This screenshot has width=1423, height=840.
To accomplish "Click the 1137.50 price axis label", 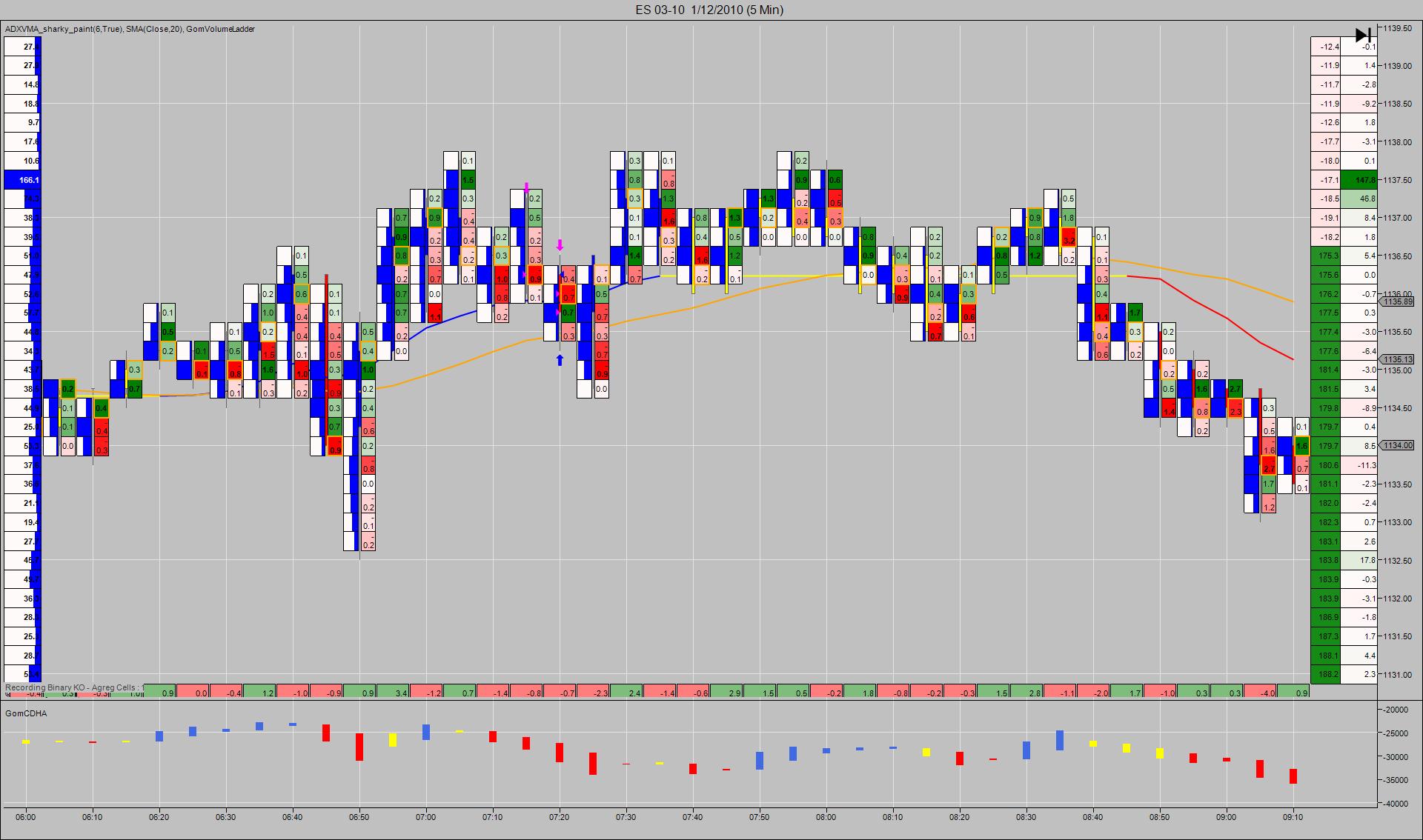I will click(1397, 180).
